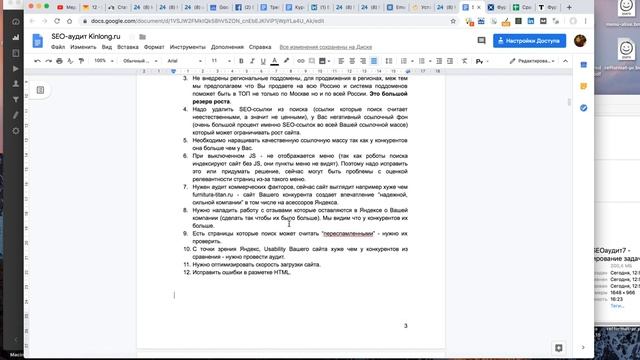
Task: Click the document title SEO-аудит Kinlong.ru
Action: pyautogui.click(x=86, y=36)
